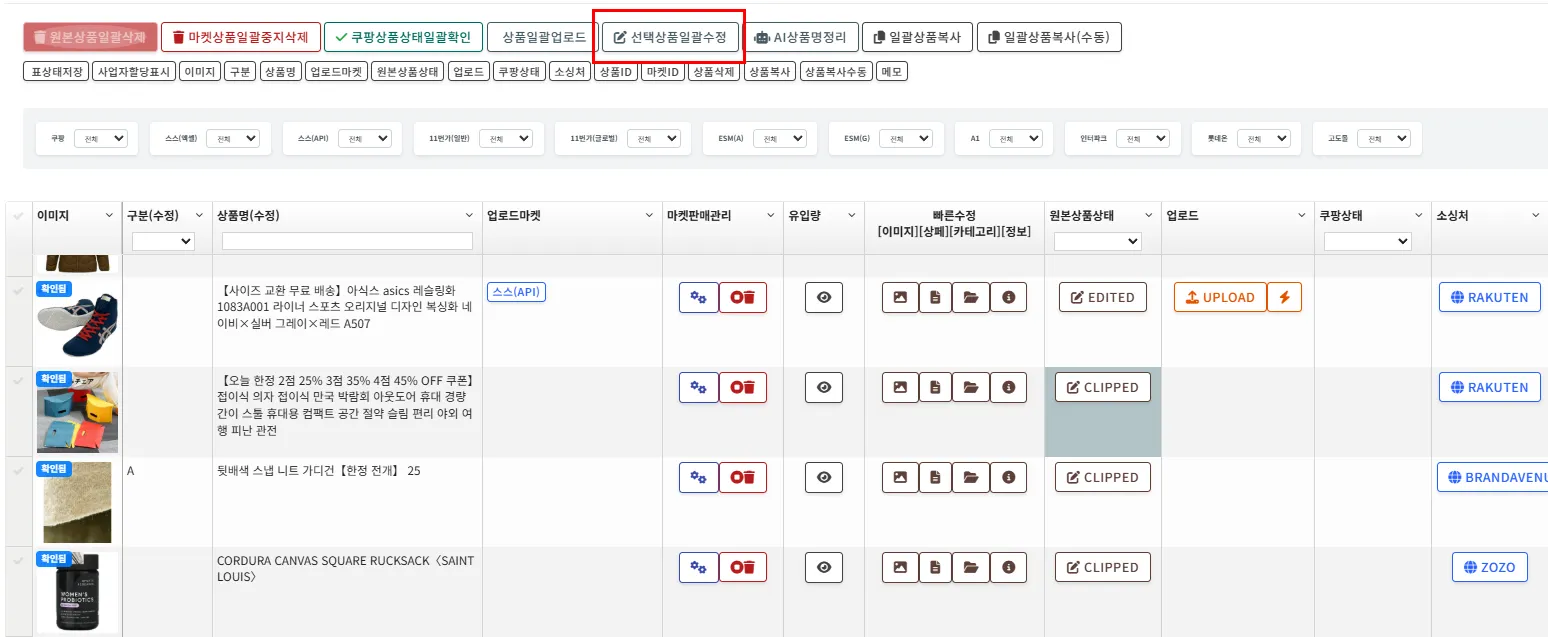Toggle the 소싱처 column tag
Screen dimensions: 1548x637
(570, 72)
